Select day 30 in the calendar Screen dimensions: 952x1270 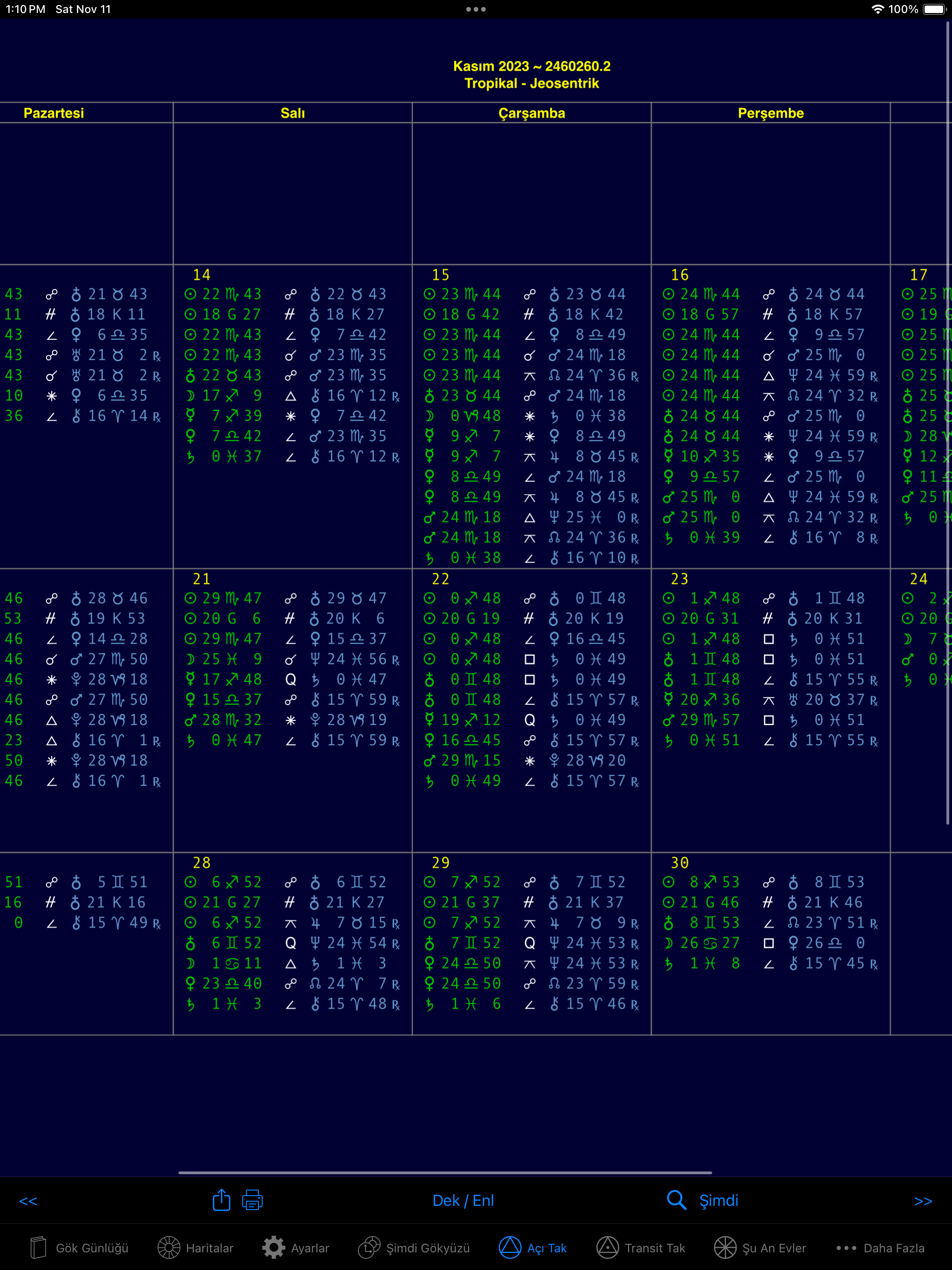680,862
